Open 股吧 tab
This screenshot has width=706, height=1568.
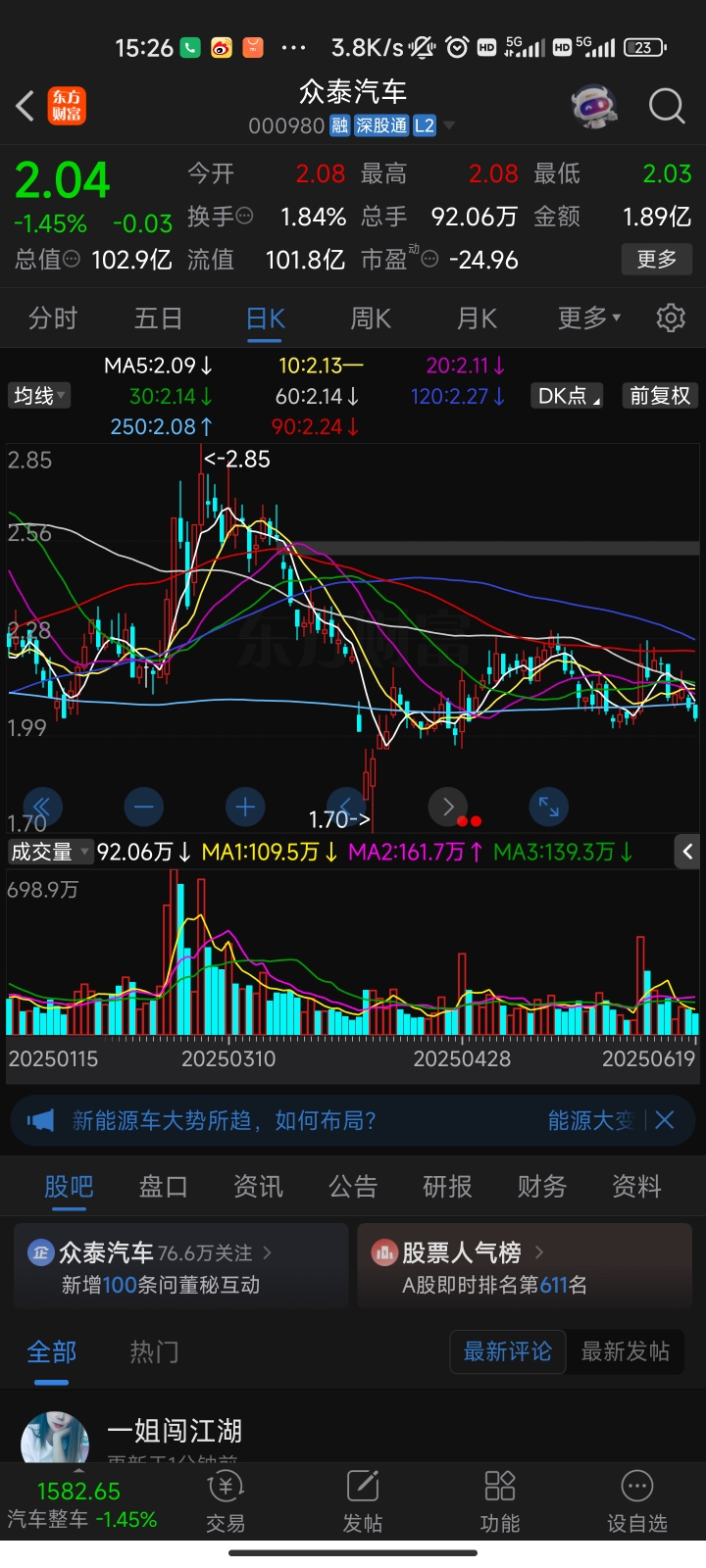coord(69,1187)
